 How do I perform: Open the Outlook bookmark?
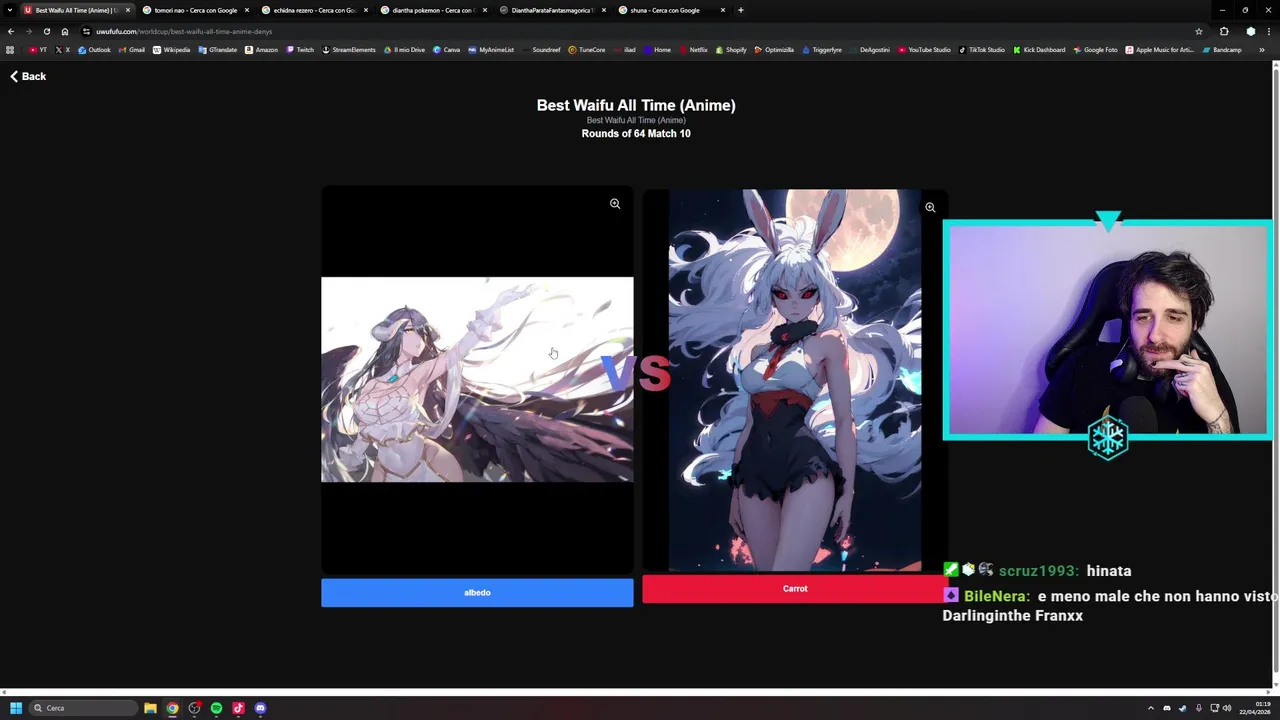(95, 50)
